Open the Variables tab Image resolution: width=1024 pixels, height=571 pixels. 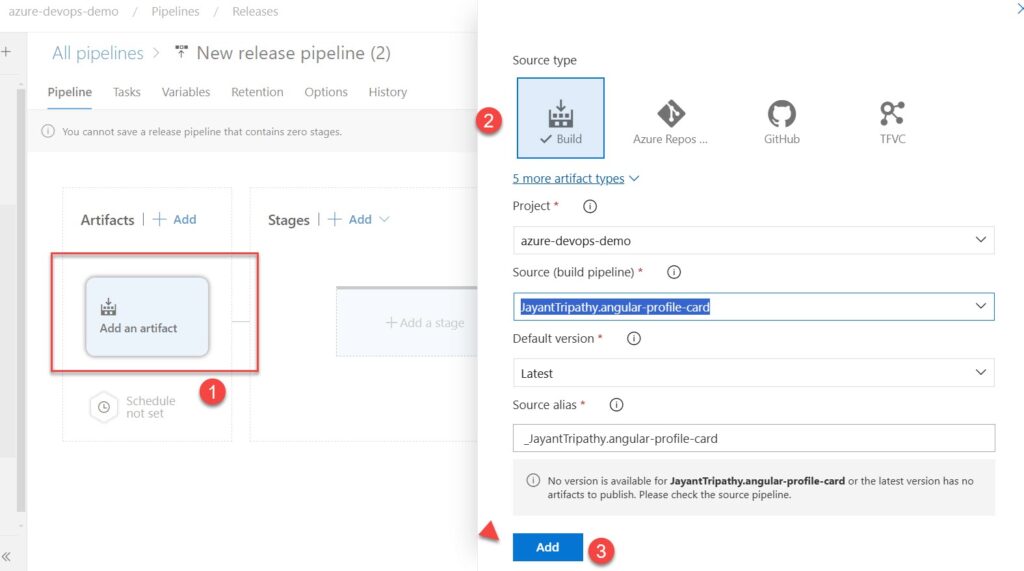[186, 92]
